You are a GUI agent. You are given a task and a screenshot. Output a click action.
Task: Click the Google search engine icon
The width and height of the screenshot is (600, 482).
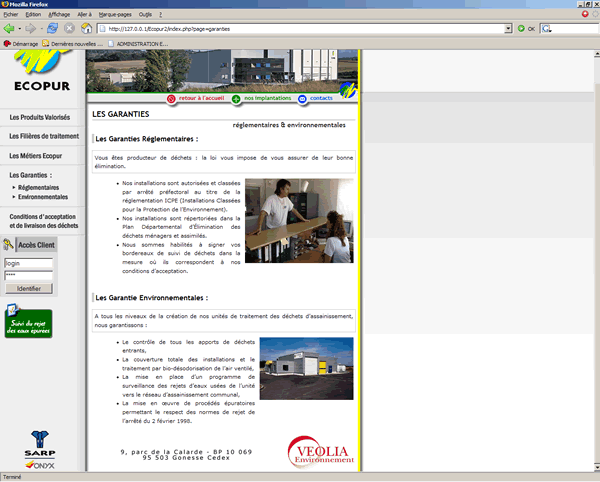tap(546, 29)
